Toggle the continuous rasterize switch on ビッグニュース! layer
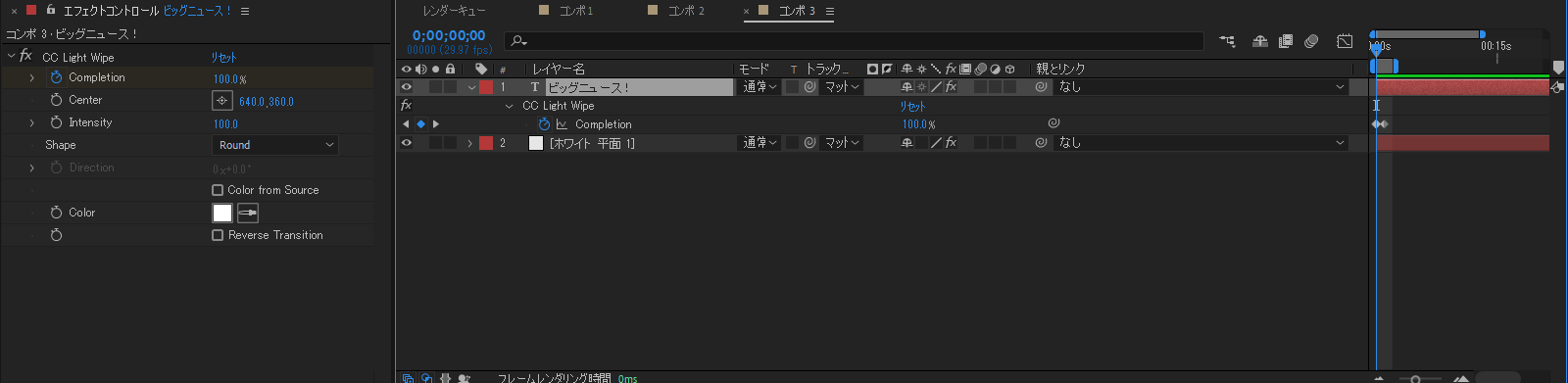Image resolution: width=1568 pixels, height=383 pixels. (x=921, y=87)
